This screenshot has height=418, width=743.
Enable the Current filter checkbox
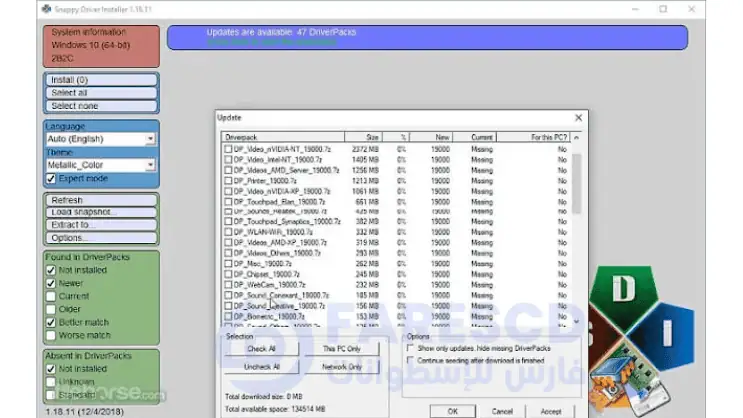pos(51,296)
